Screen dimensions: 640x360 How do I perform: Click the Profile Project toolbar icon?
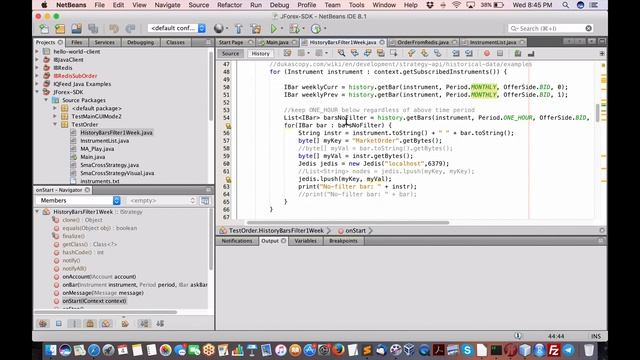[x=316, y=29]
